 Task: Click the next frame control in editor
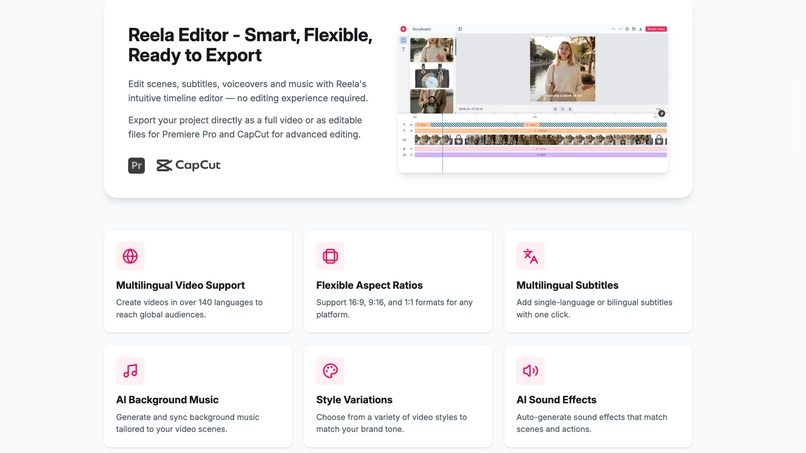(570, 109)
